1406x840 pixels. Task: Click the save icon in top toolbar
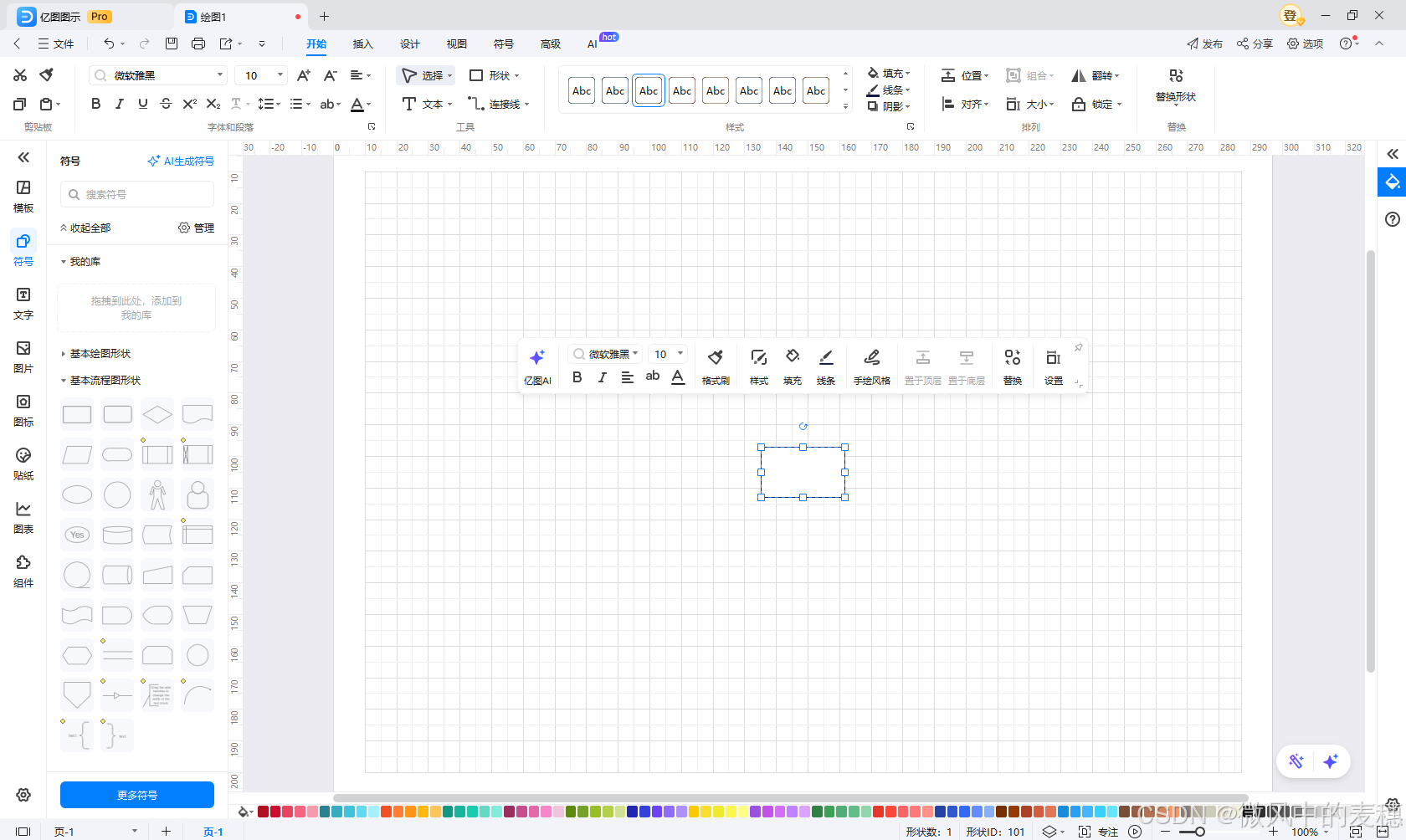172,44
